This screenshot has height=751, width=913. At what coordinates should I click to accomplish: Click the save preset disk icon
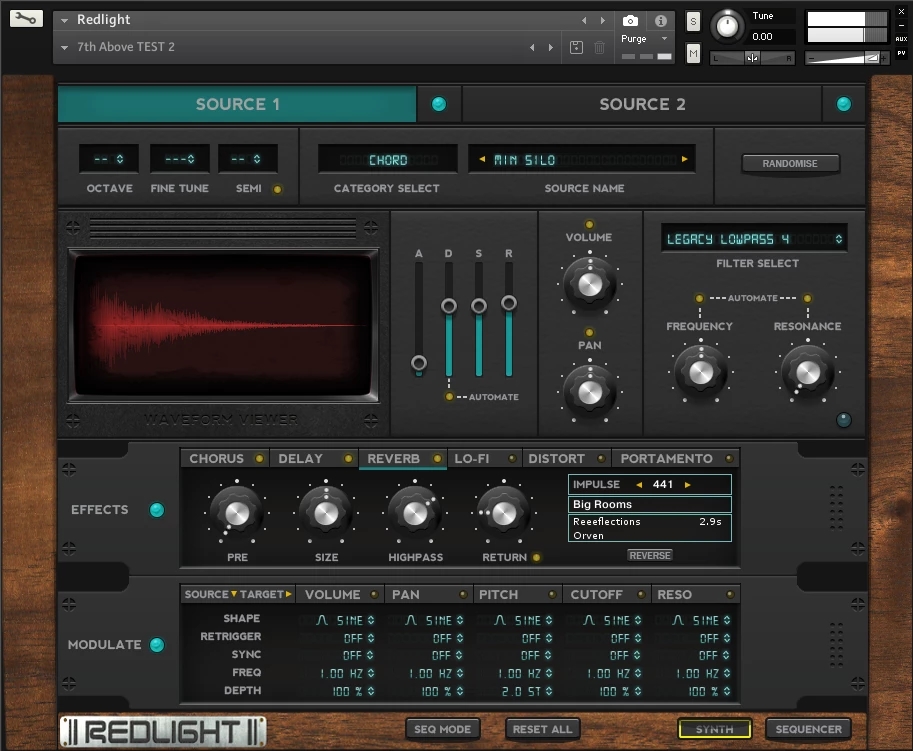pos(576,47)
